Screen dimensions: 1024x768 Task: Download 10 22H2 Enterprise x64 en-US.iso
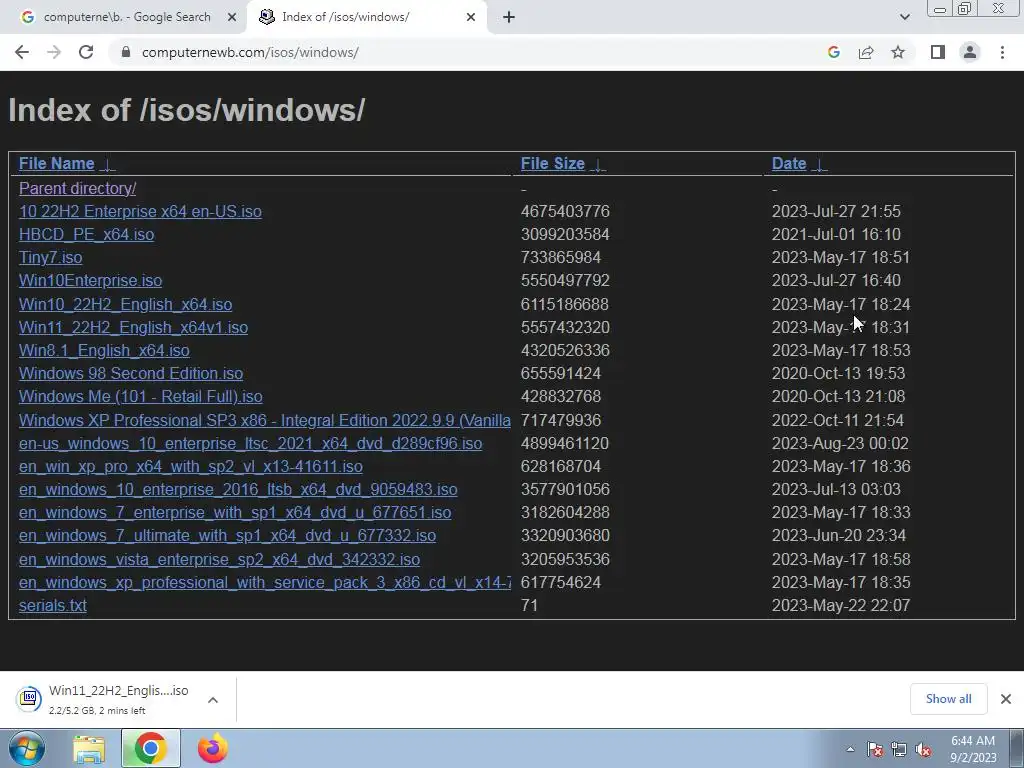pyautogui.click(x=140, y=212)
